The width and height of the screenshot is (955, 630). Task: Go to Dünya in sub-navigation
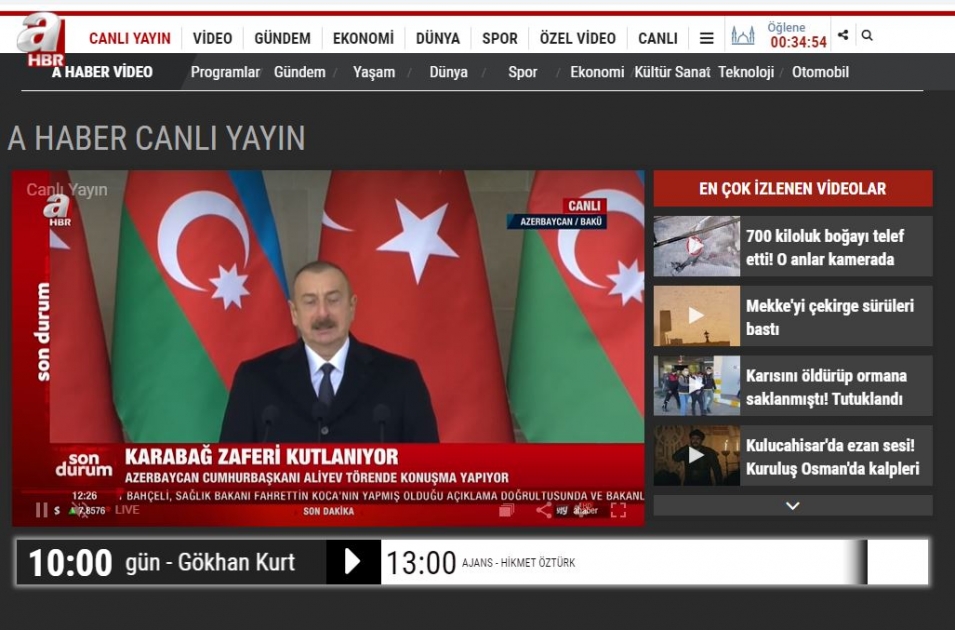pos(448,72)
